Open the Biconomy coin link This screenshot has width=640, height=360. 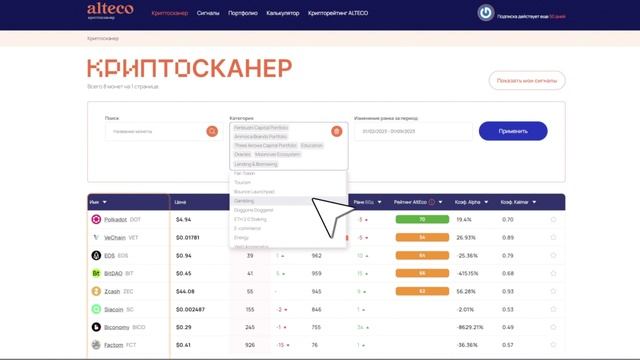(x=117, y=327)
